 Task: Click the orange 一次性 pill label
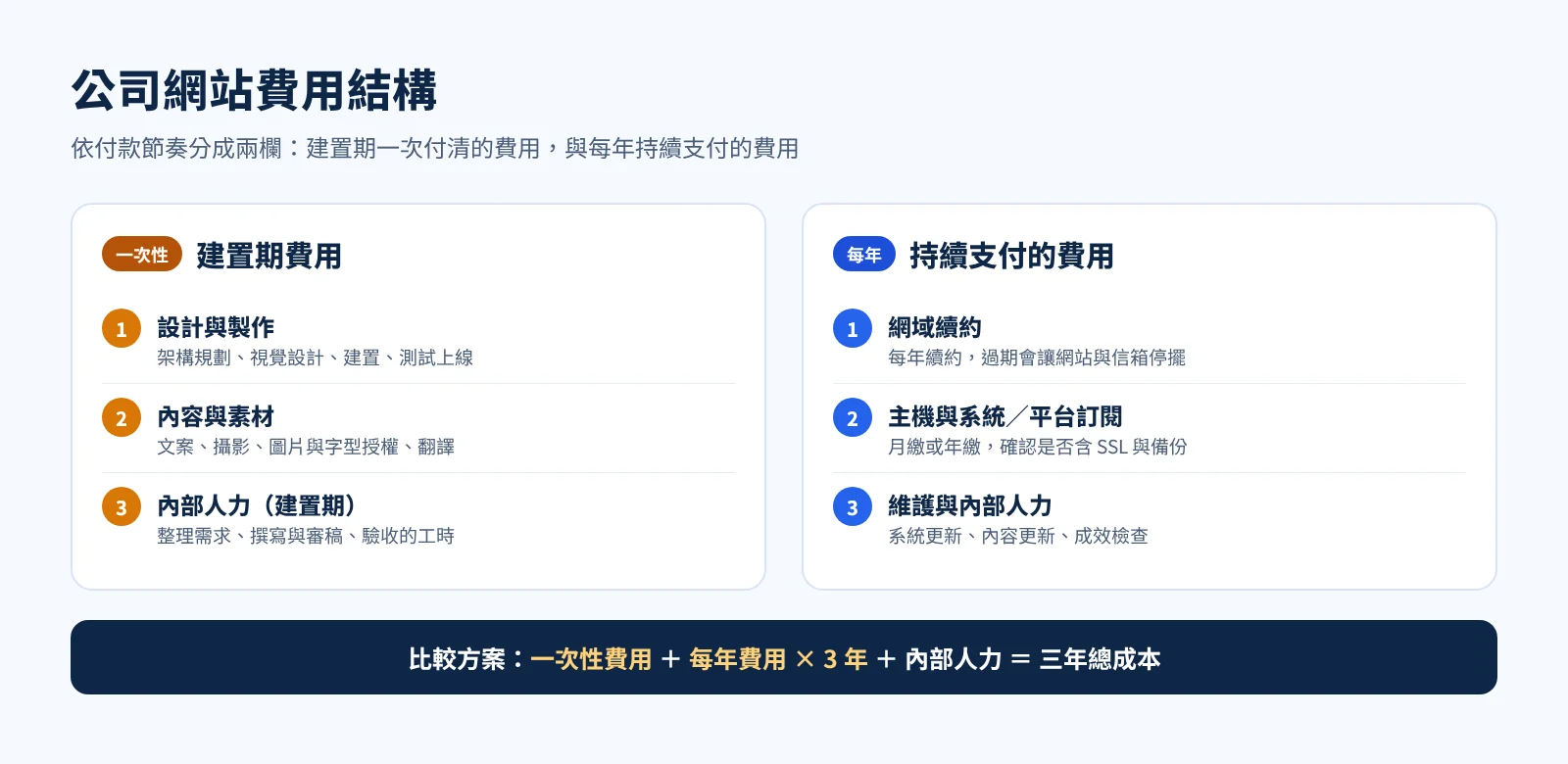pyautogui.click(x=142, y=255)
